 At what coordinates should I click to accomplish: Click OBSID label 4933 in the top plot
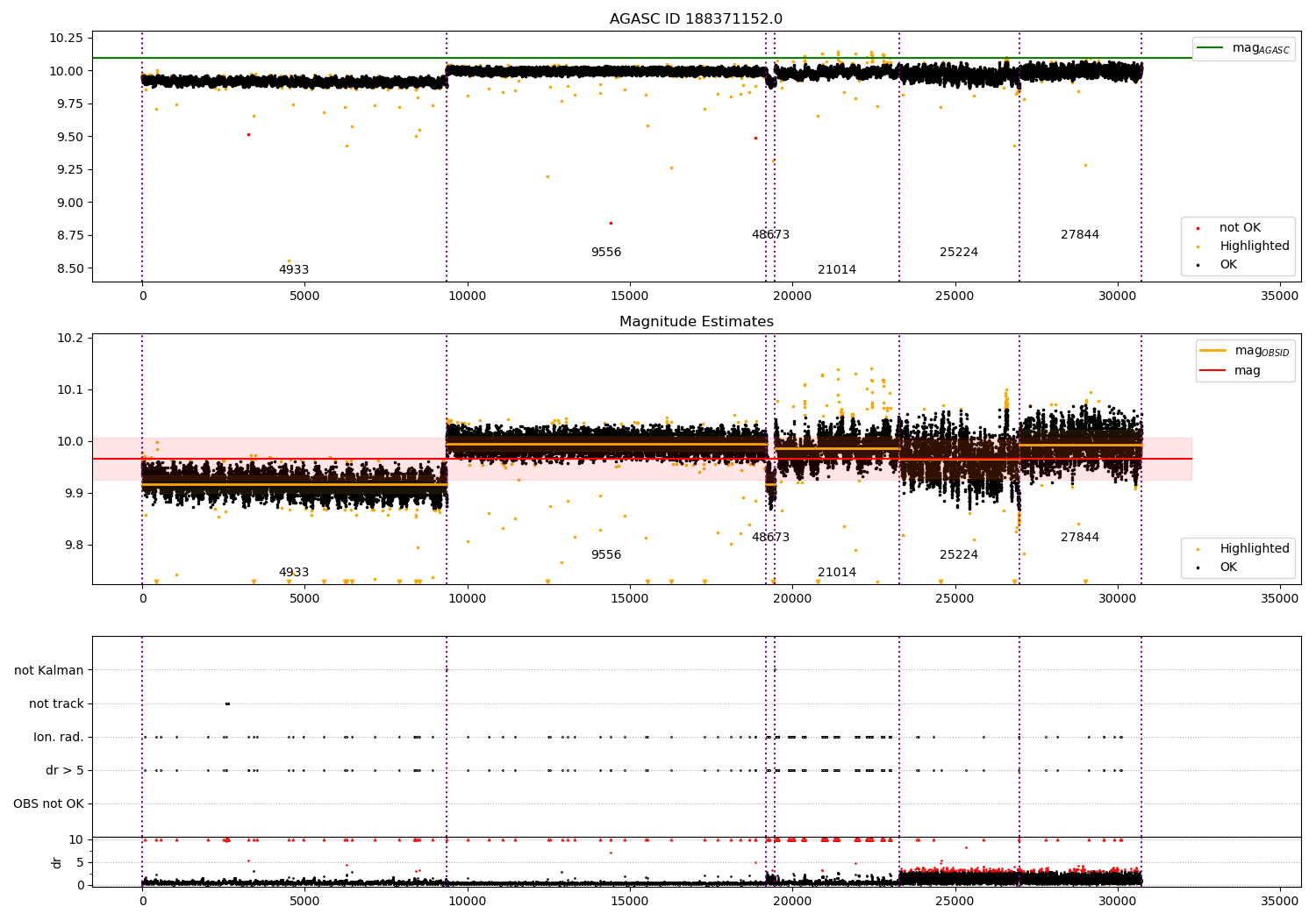pos(294,270)
